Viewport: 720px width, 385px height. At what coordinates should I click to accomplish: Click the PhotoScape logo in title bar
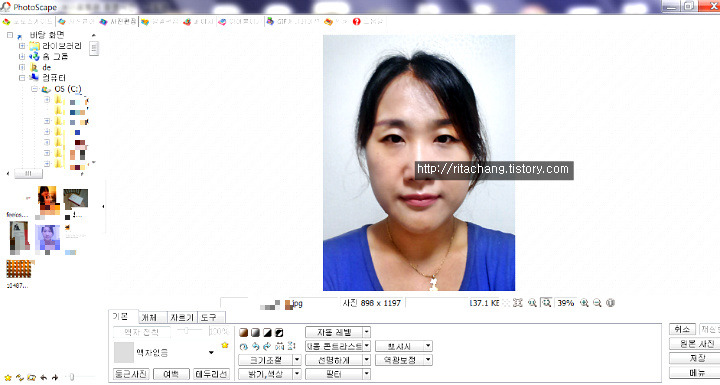click(6, 7)
